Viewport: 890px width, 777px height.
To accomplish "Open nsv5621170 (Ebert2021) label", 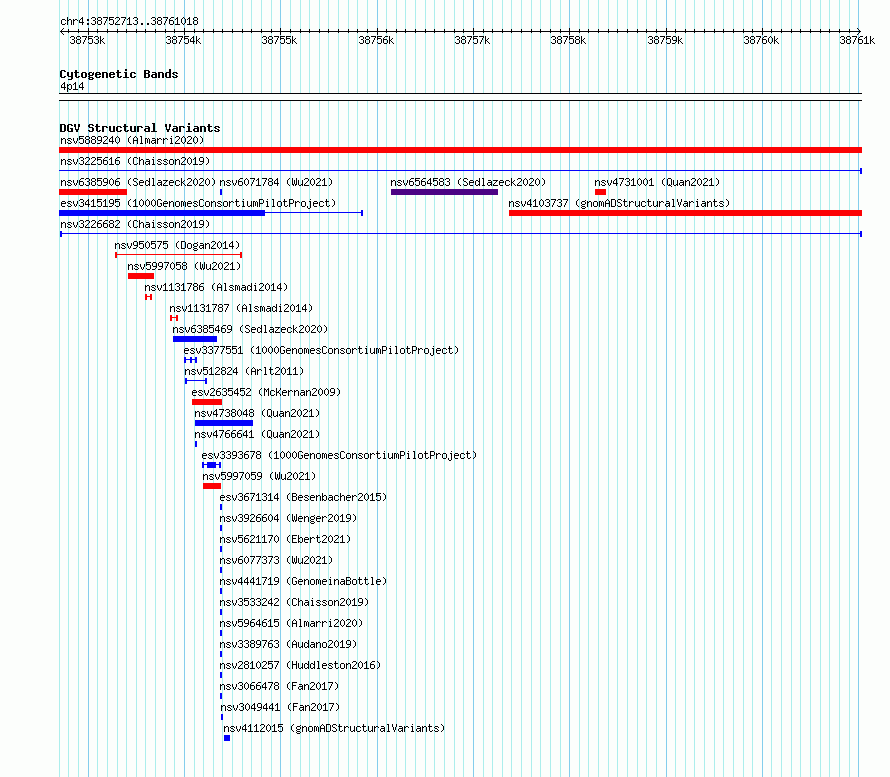I will pos(286,539).
